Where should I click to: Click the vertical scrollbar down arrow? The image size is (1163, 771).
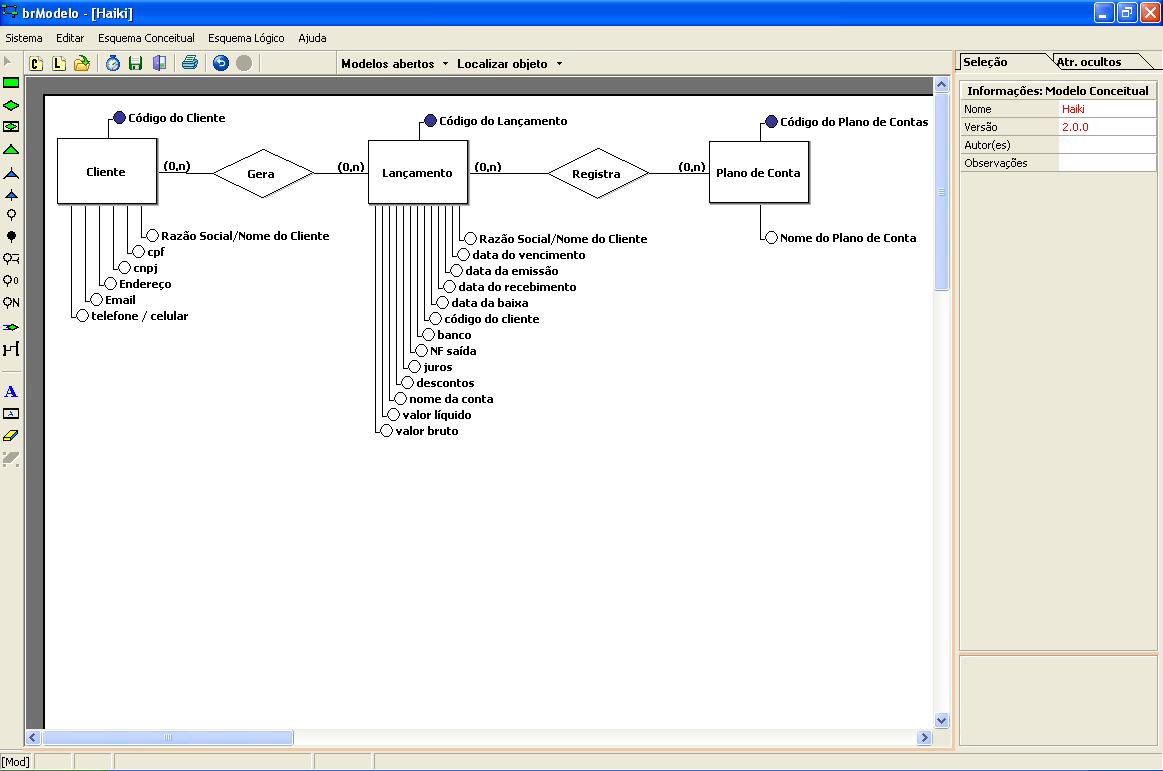[941, 721]
